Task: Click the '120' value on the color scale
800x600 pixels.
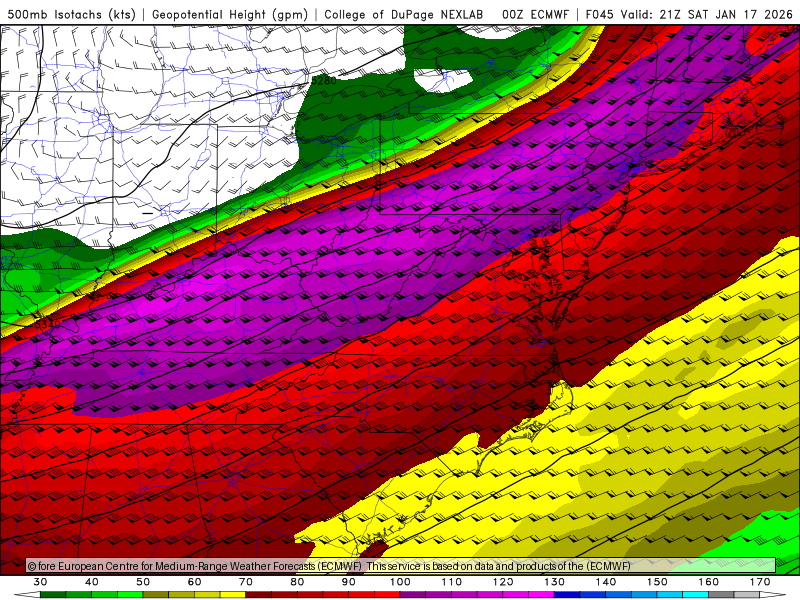Action: (x=503, y=582)
